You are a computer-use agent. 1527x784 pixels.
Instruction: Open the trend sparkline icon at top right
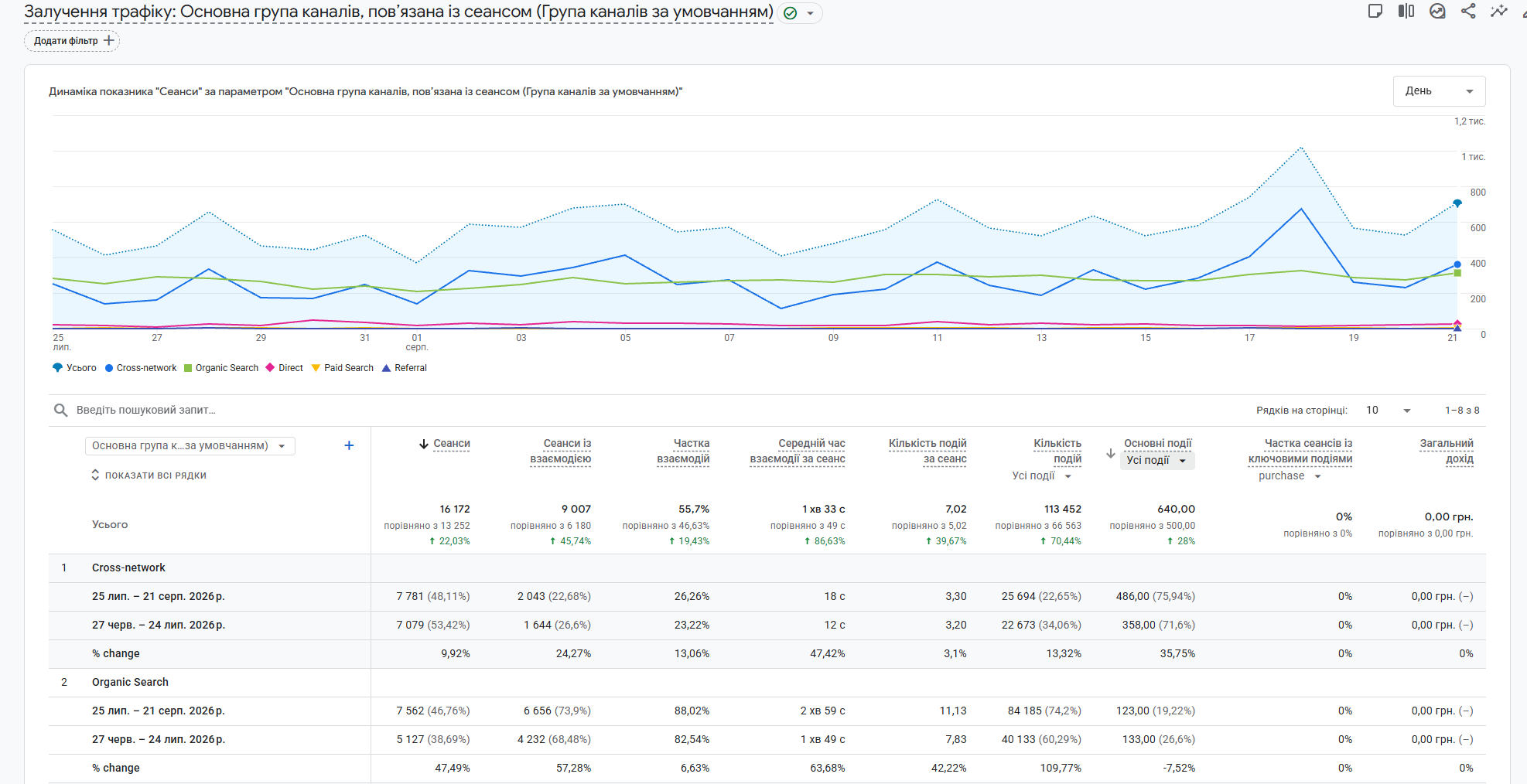tap(1499, 11)
